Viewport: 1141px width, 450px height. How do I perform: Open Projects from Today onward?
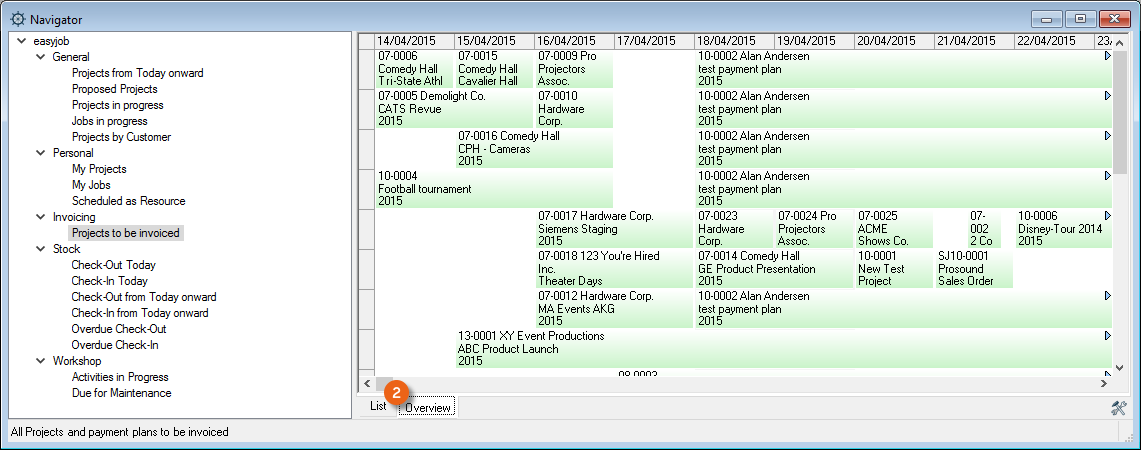137,73
